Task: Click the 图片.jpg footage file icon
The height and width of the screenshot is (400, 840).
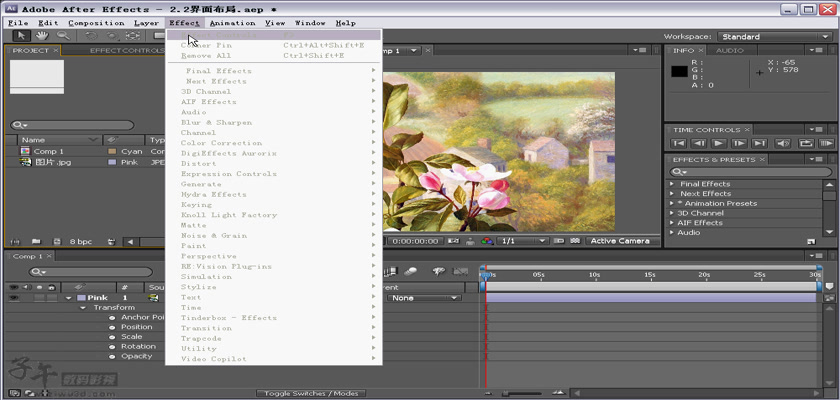Action: 25,162
